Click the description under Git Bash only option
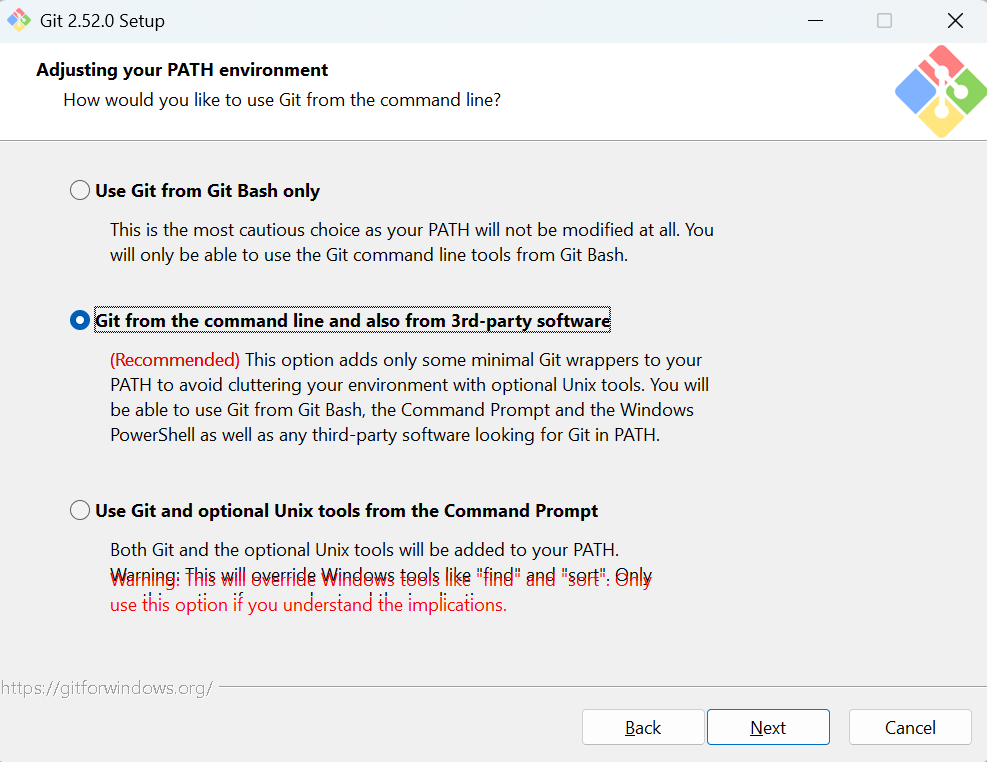Viewport: 987px width, 762px height. coord(412,242)
